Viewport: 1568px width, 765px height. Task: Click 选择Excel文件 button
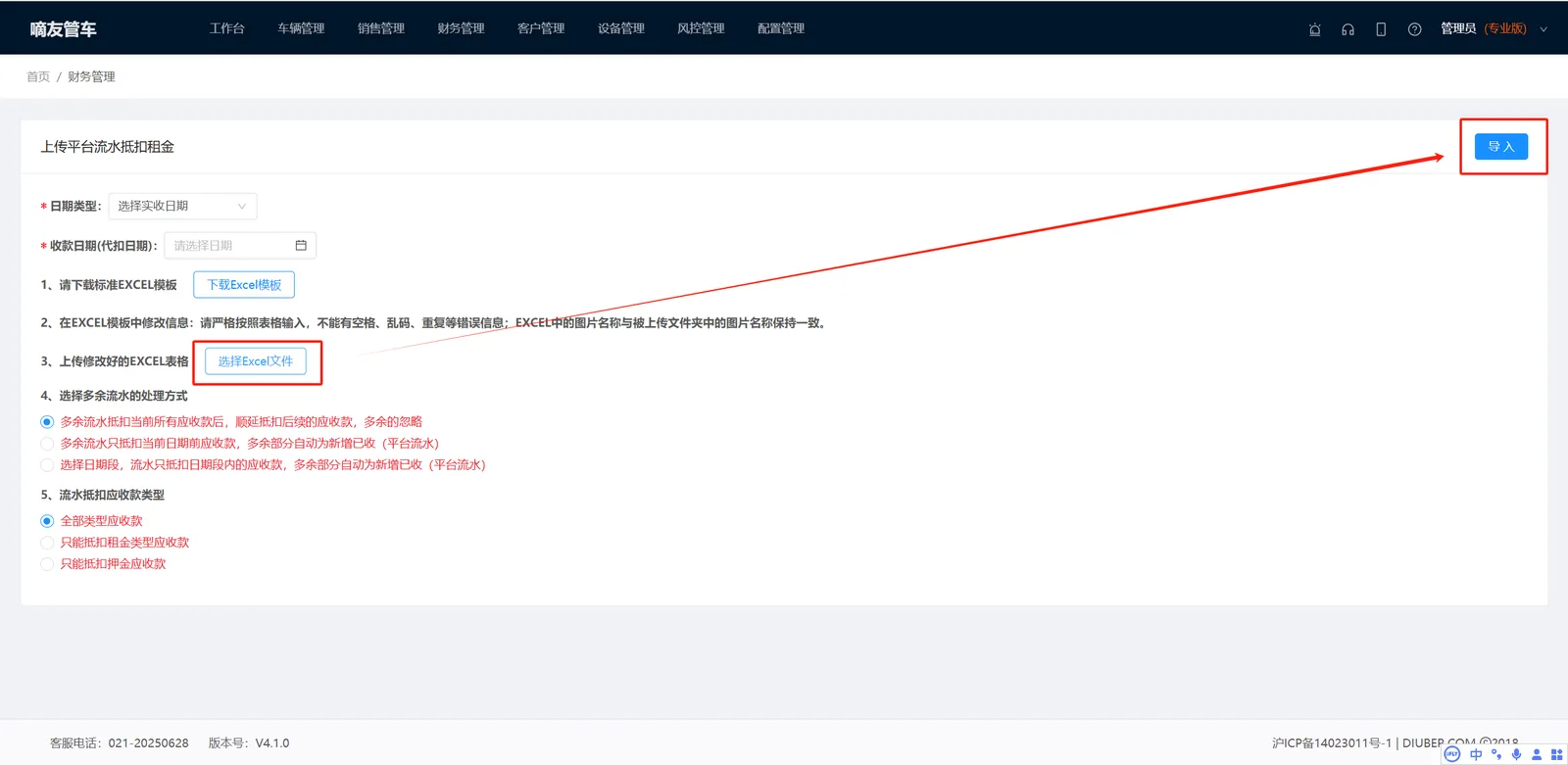click(255, 361)
